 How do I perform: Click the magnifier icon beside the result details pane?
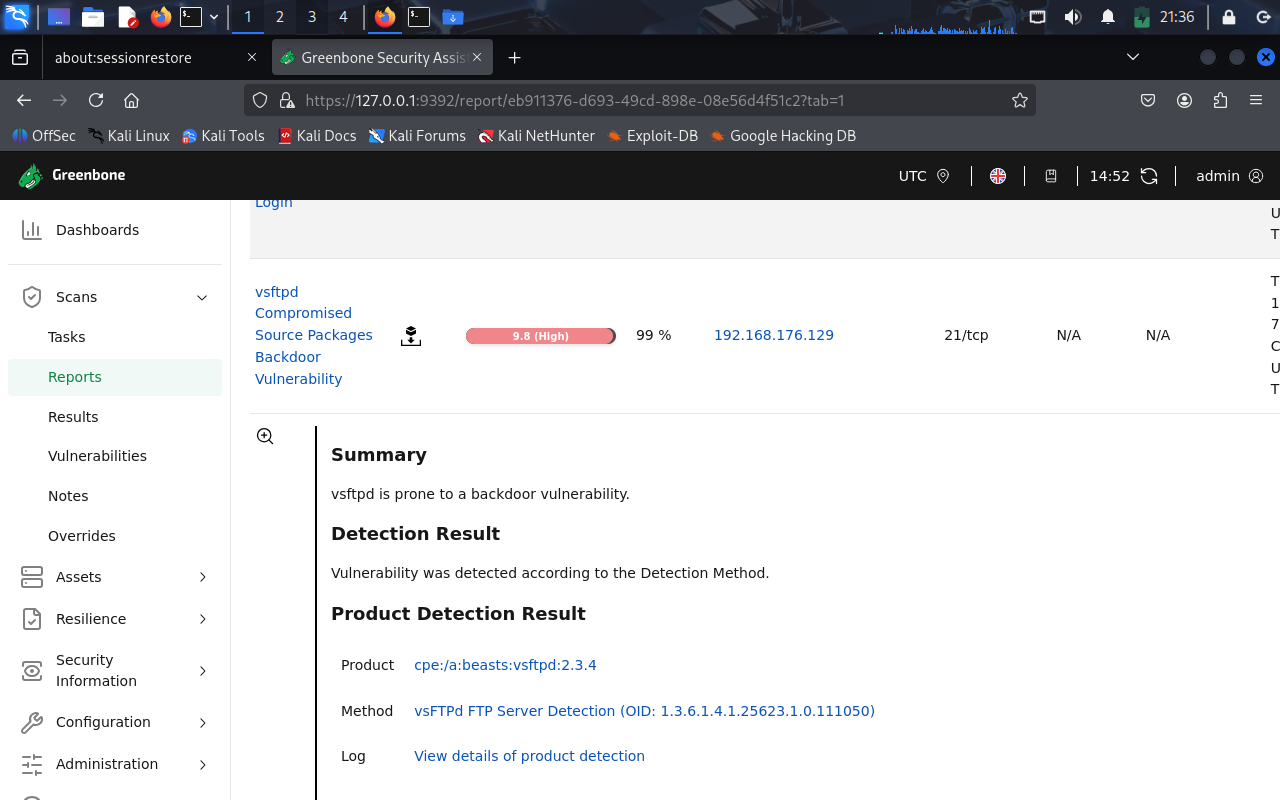pyautogui.click(x=265, y=436)
